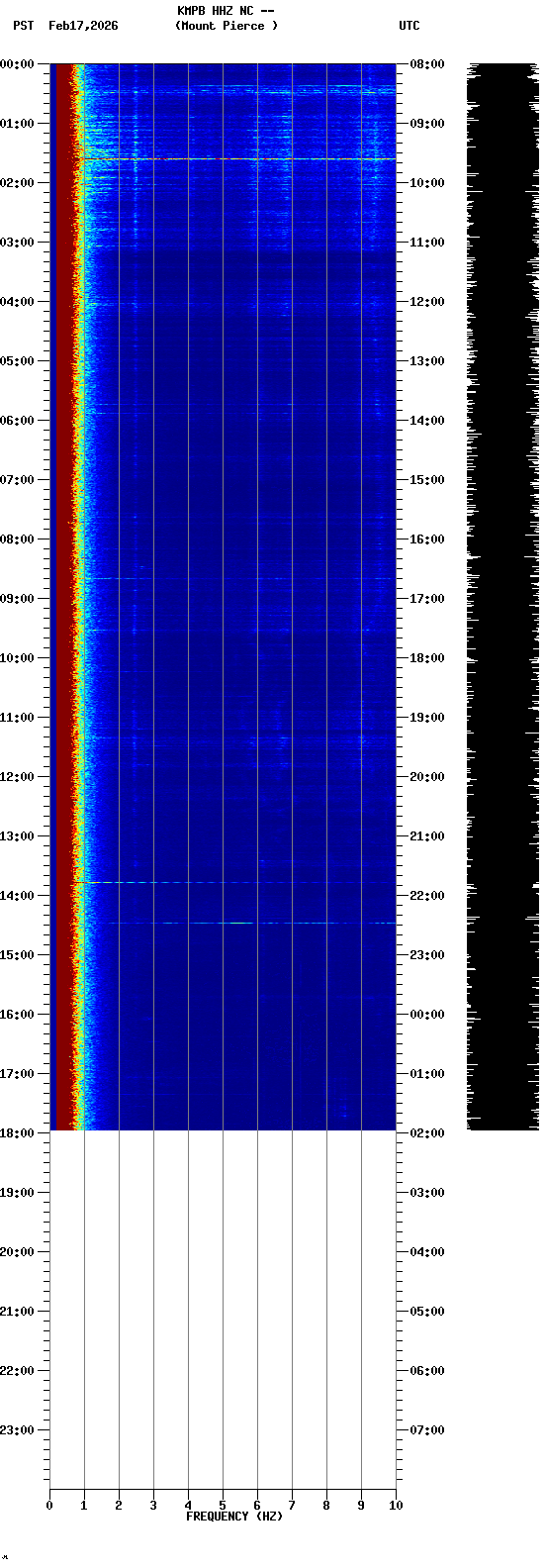Viewport: 546px width, 1568px height.
Task: Click the PST '01:00' time label
Action: tap(18, 124)
